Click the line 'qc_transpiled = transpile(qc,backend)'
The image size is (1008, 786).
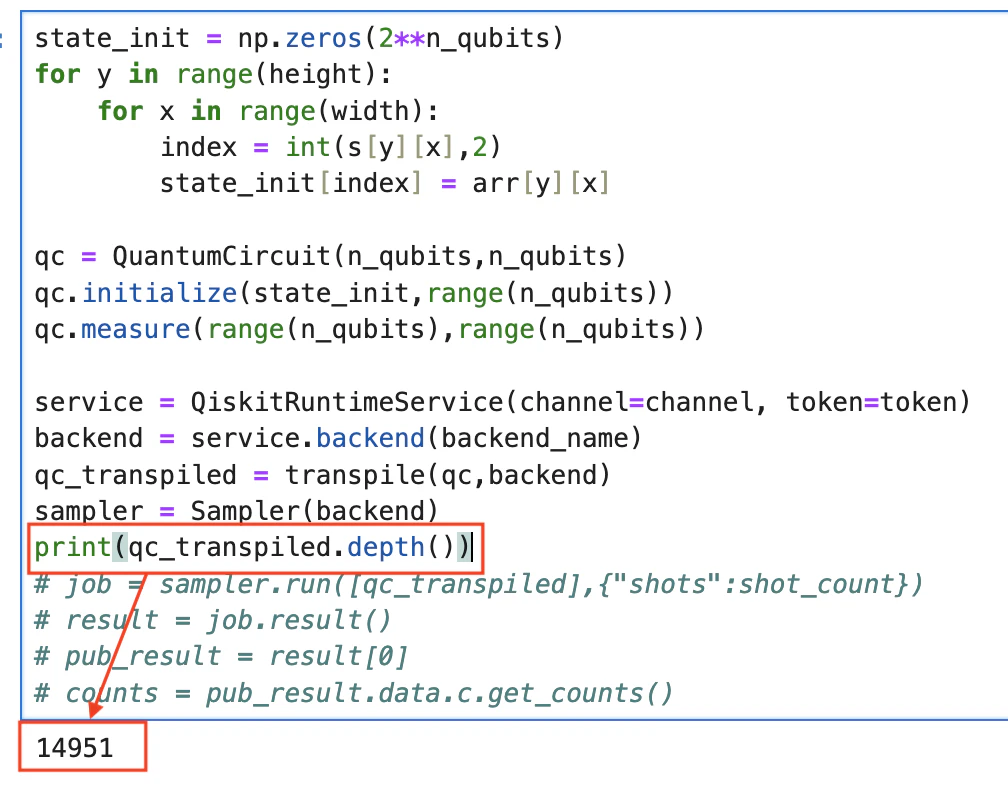322,475
